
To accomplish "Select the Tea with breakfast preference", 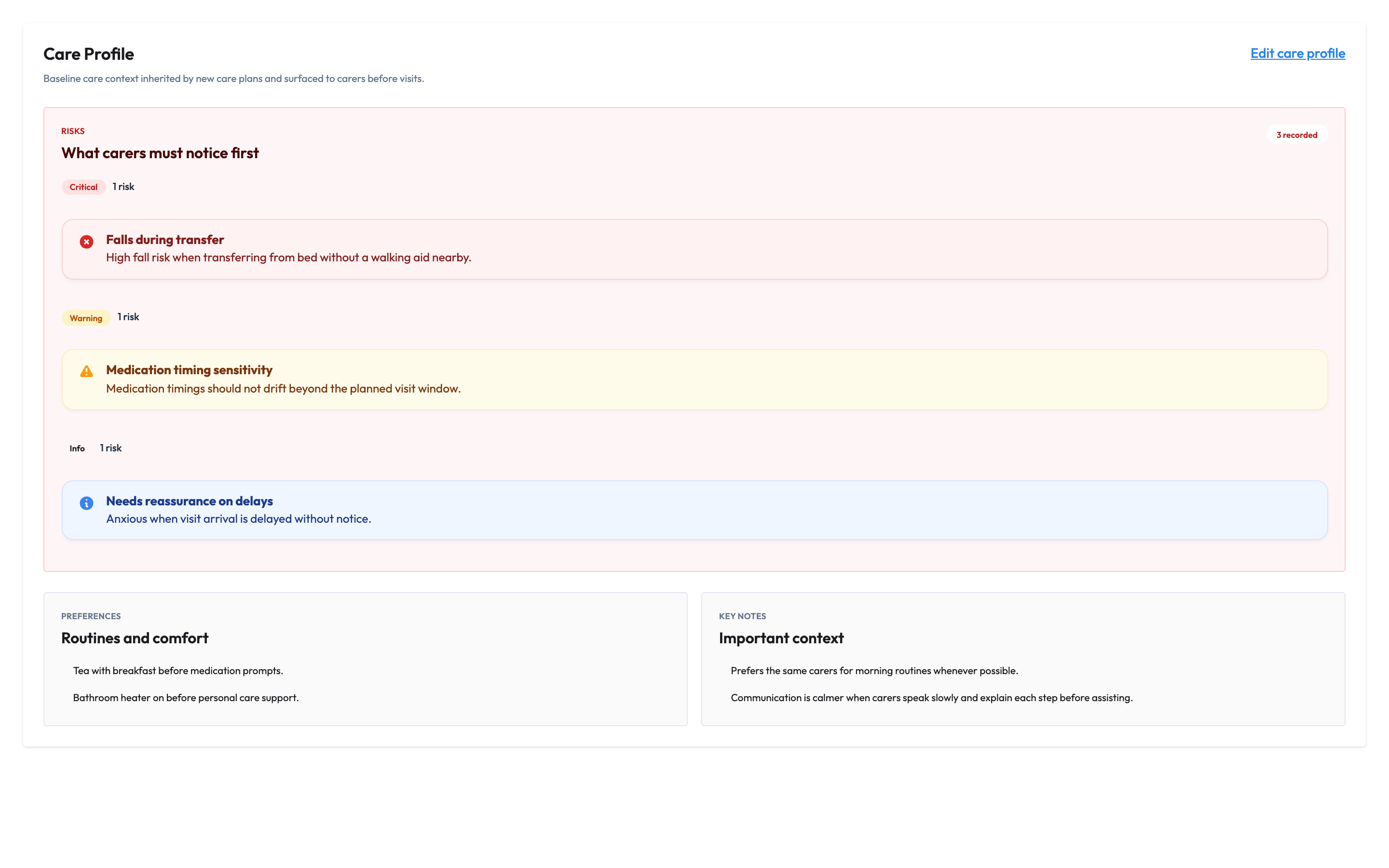I will (x=178, y=670).
